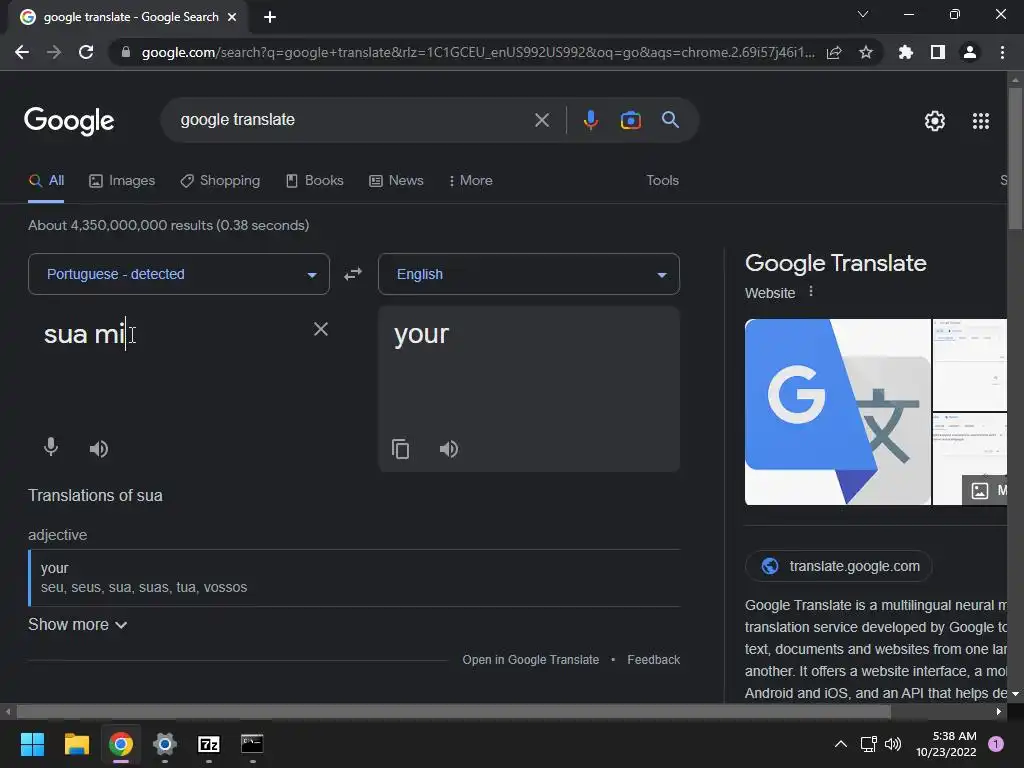Screen dimensions: 1024x768
Task: Show hidden system tray icons
Action: click(x=840, y=744)
